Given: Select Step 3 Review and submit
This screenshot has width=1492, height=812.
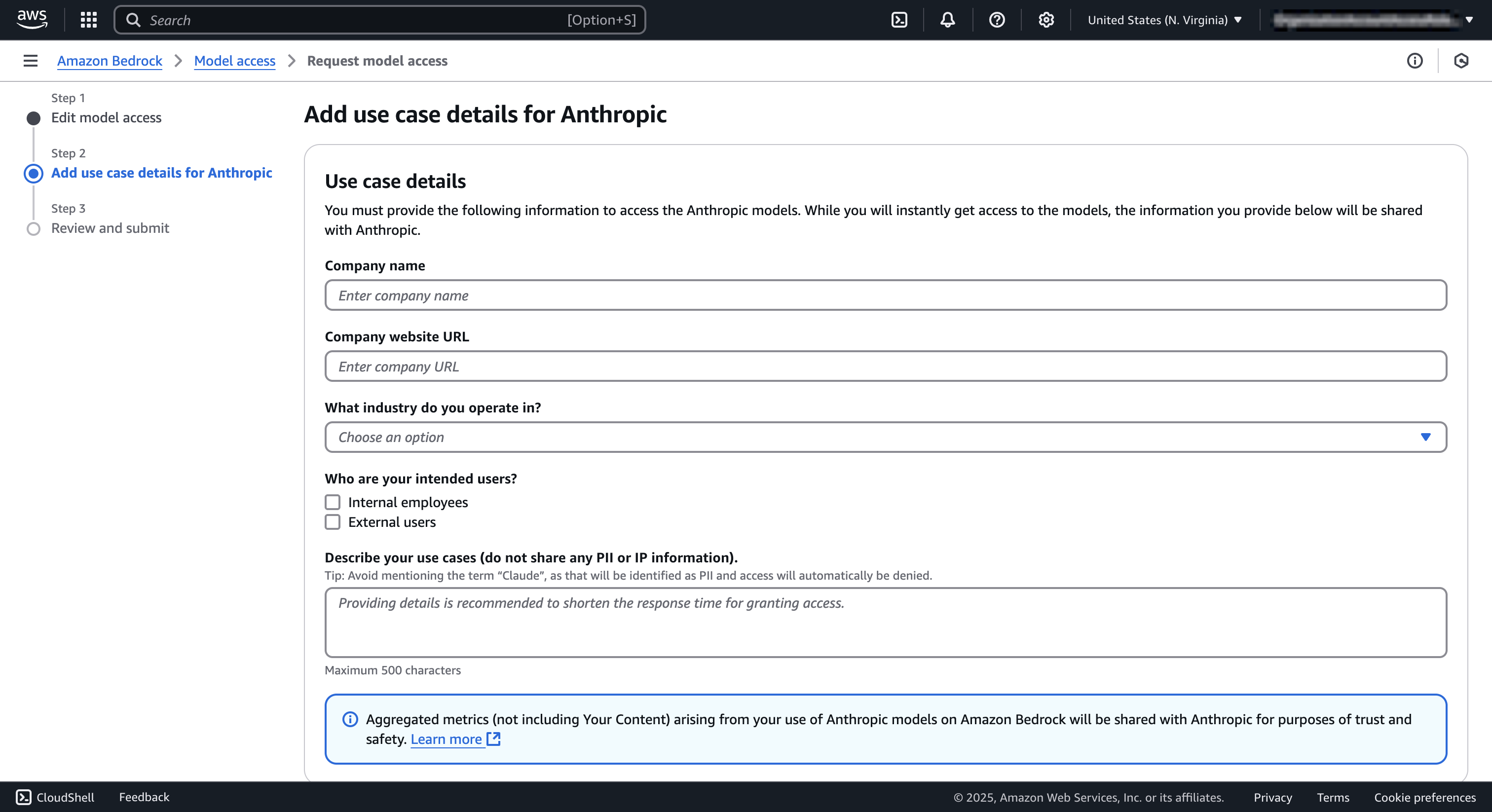Looking at the screenshot, I should (x=110, y=227).
